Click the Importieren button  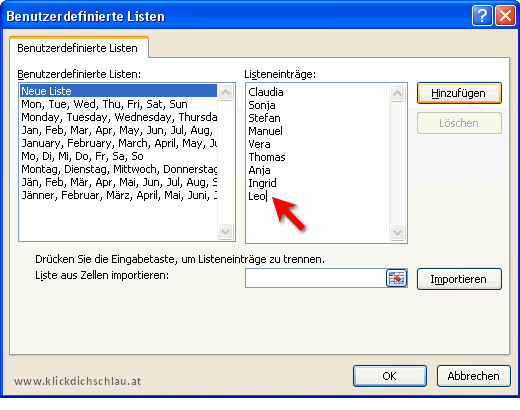point(459,279)
